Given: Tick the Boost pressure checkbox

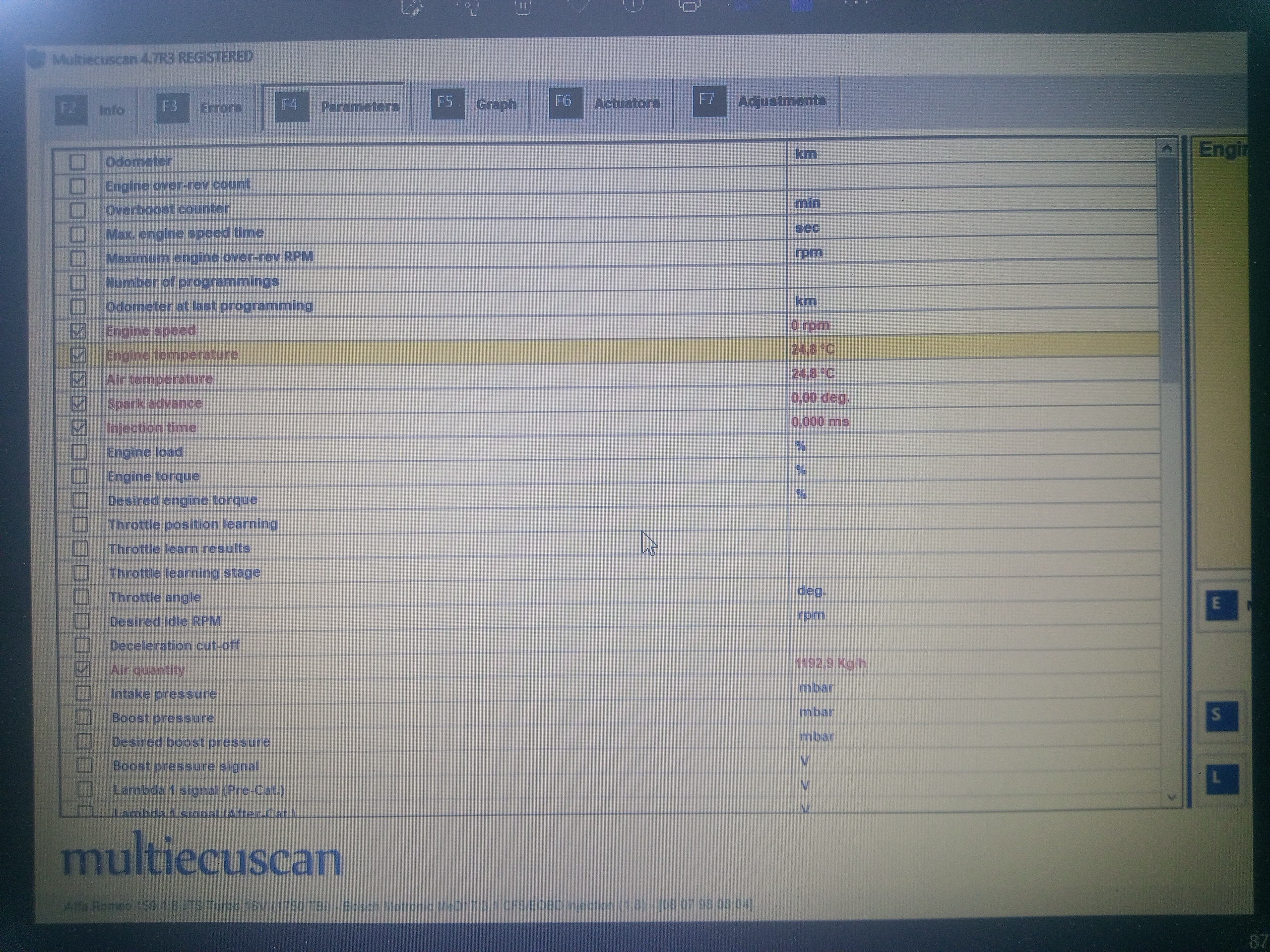Looking at the screenshot, I should [x=84, y=717].
